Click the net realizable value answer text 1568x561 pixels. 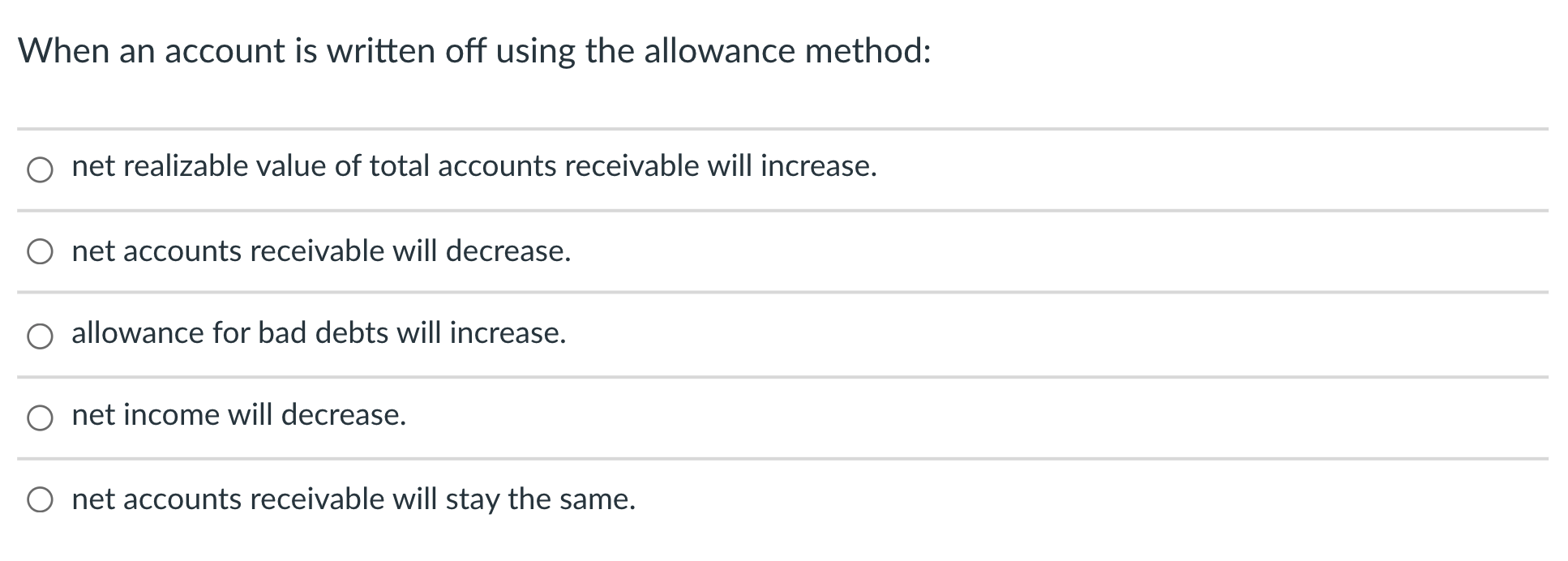pyautogui.click(x=473, y=167)
